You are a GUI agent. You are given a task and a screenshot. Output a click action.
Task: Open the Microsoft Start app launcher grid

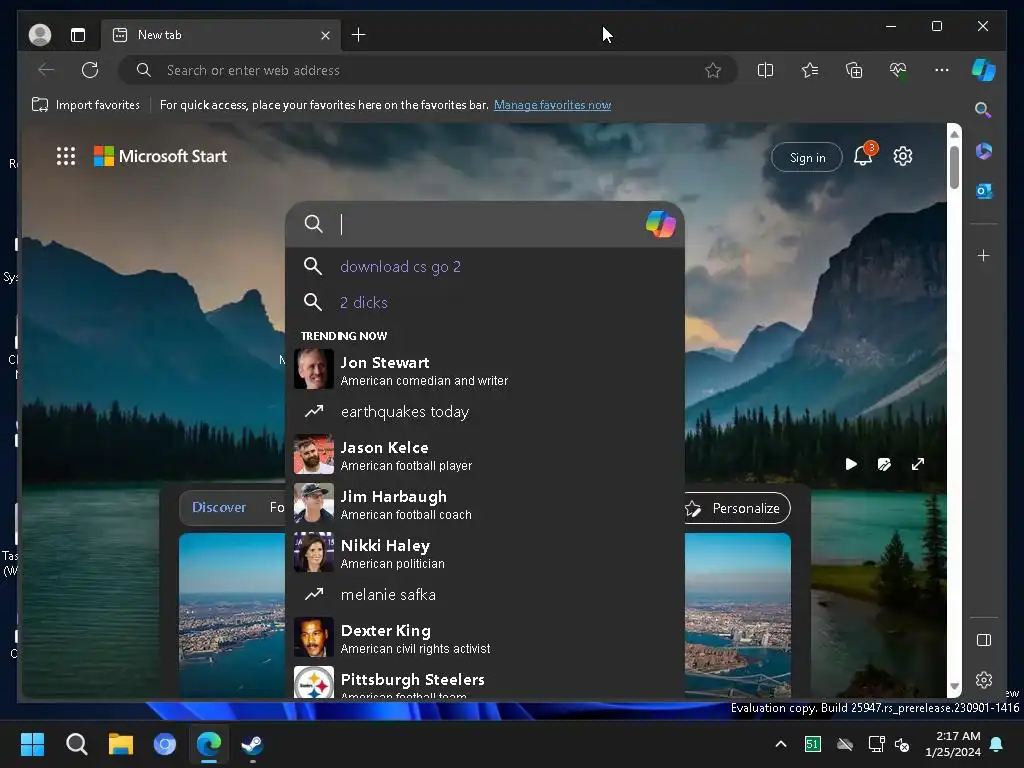[x=66, y=156]
